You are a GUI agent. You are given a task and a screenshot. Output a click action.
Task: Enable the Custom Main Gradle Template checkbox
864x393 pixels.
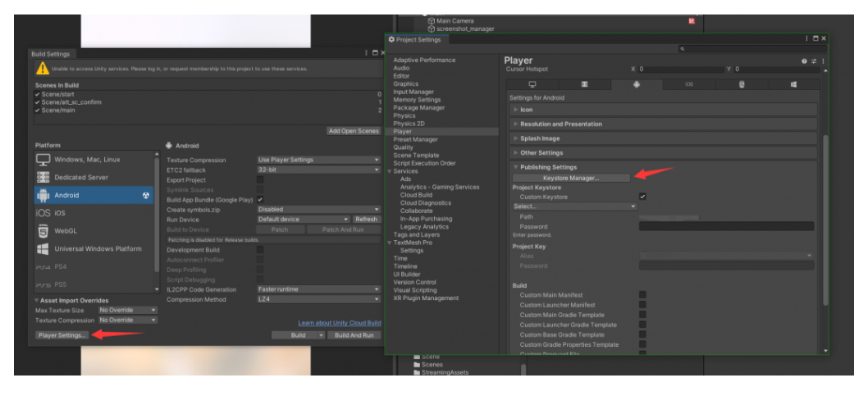tap(642, 315)
